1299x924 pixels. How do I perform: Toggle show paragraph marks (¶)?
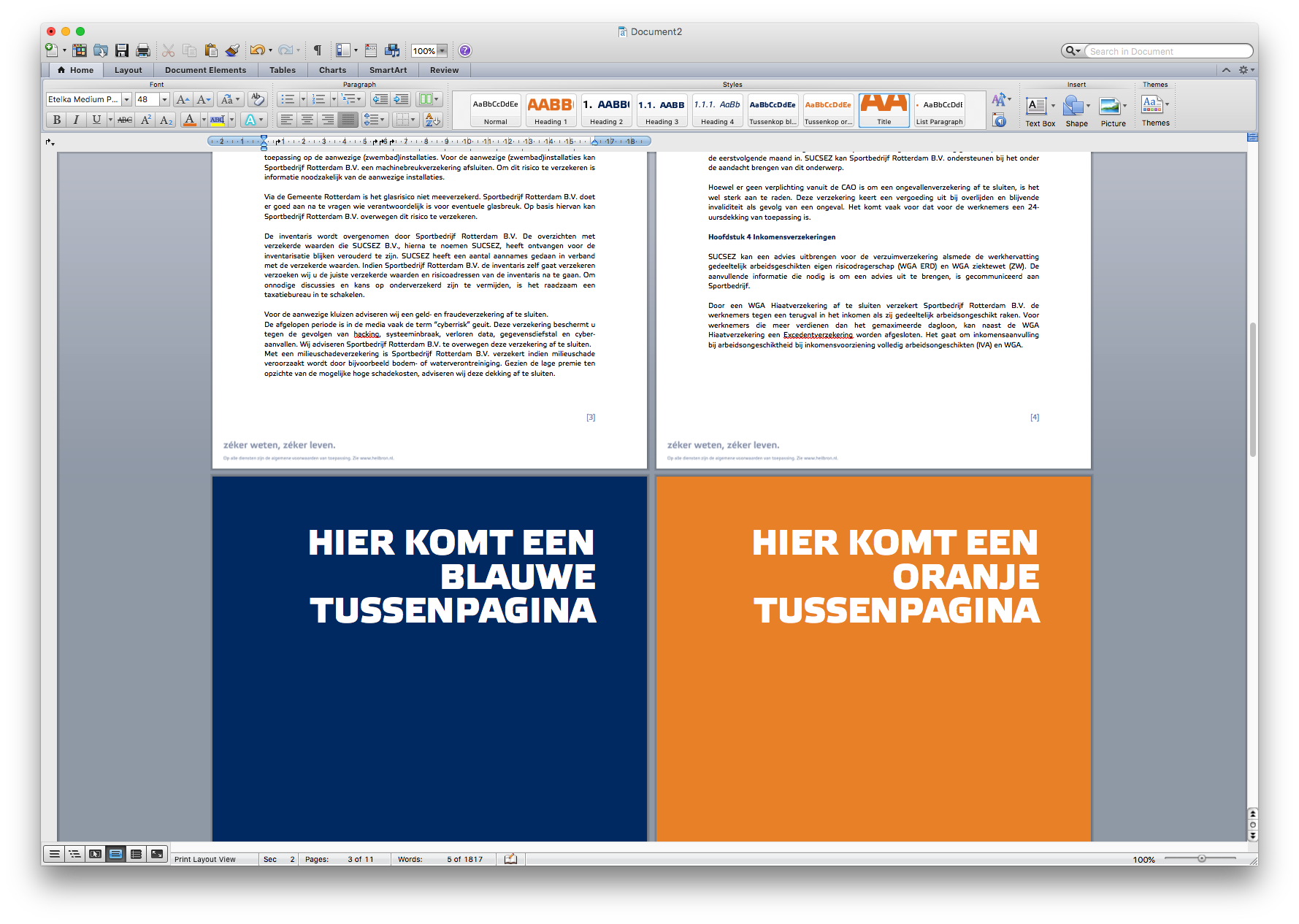tap(318, 50)
